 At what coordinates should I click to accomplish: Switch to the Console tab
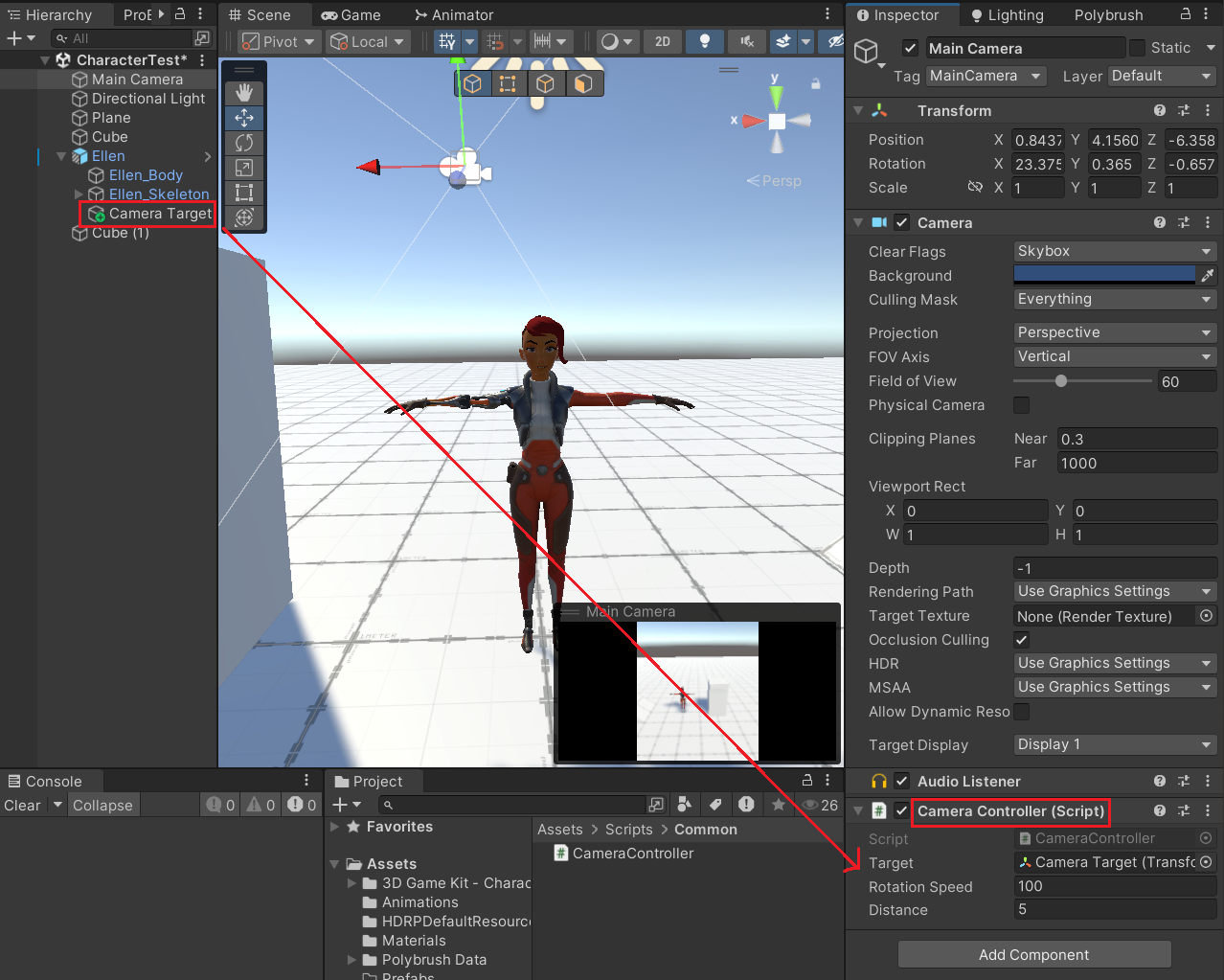45,782
